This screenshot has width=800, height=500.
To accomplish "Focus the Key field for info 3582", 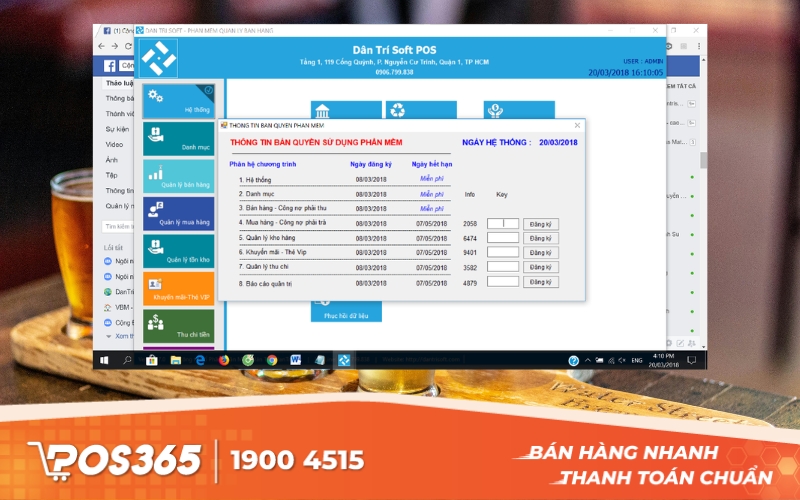I will tap(503, 266).
